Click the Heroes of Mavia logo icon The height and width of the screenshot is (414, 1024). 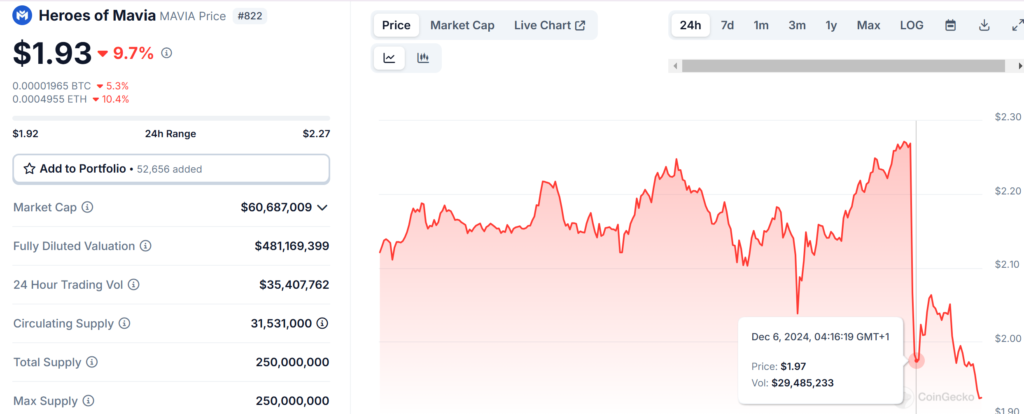pos(22,16)
